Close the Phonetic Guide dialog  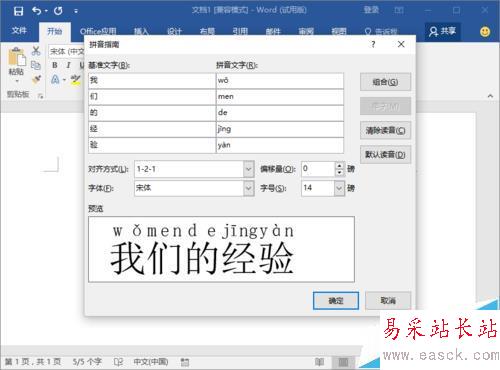tap(401, 44)
